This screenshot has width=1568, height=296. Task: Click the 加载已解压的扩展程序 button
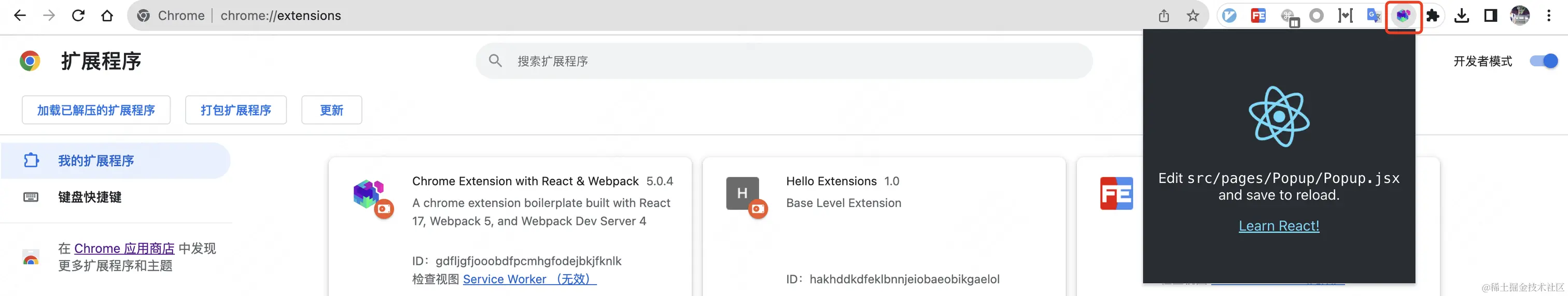coord(96,110)
